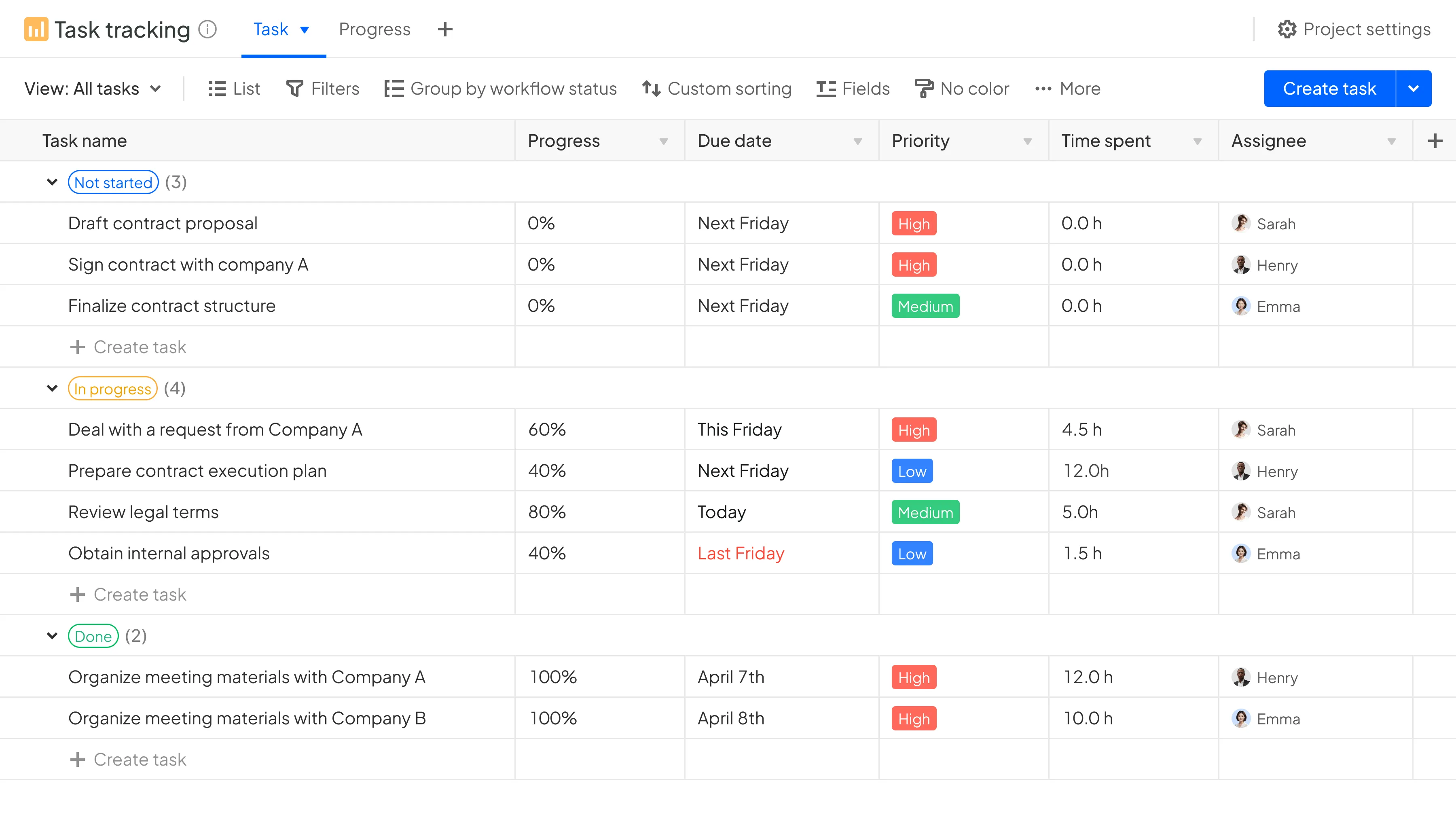This screenshot has height=819, width=1456.
Task: Collapse the In progress group
Action: (52, 388)
